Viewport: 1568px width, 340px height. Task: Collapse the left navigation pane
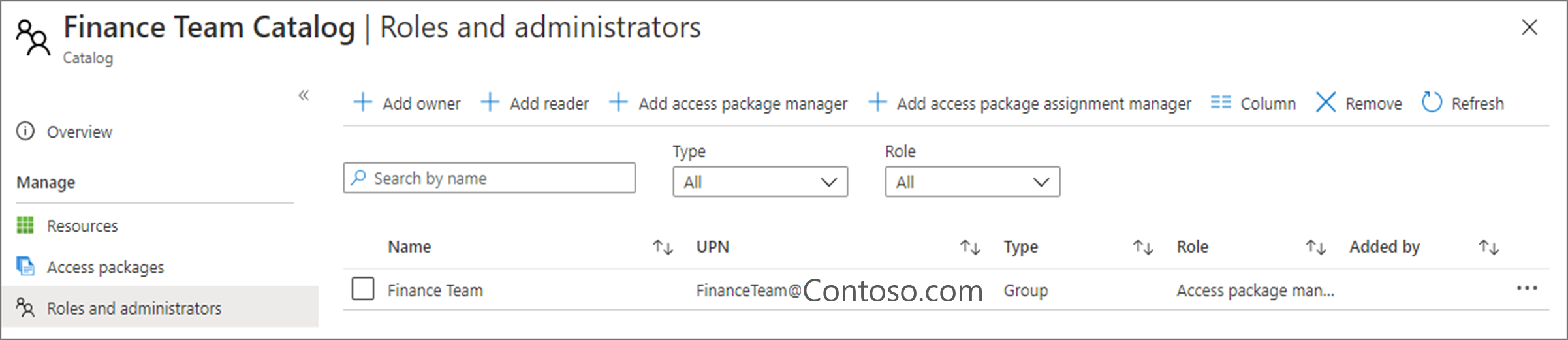tap(304, 95)
